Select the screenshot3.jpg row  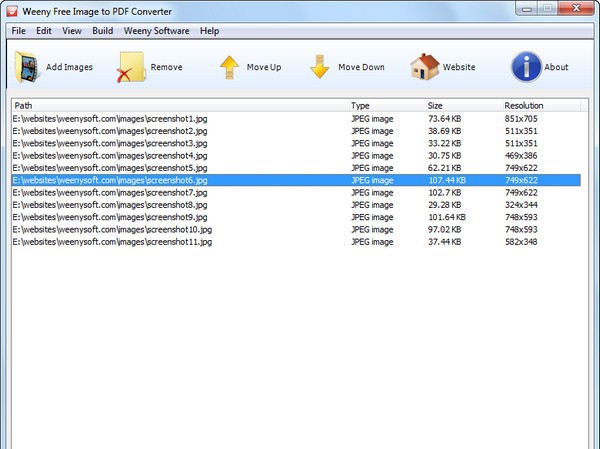tap(296, 143)
